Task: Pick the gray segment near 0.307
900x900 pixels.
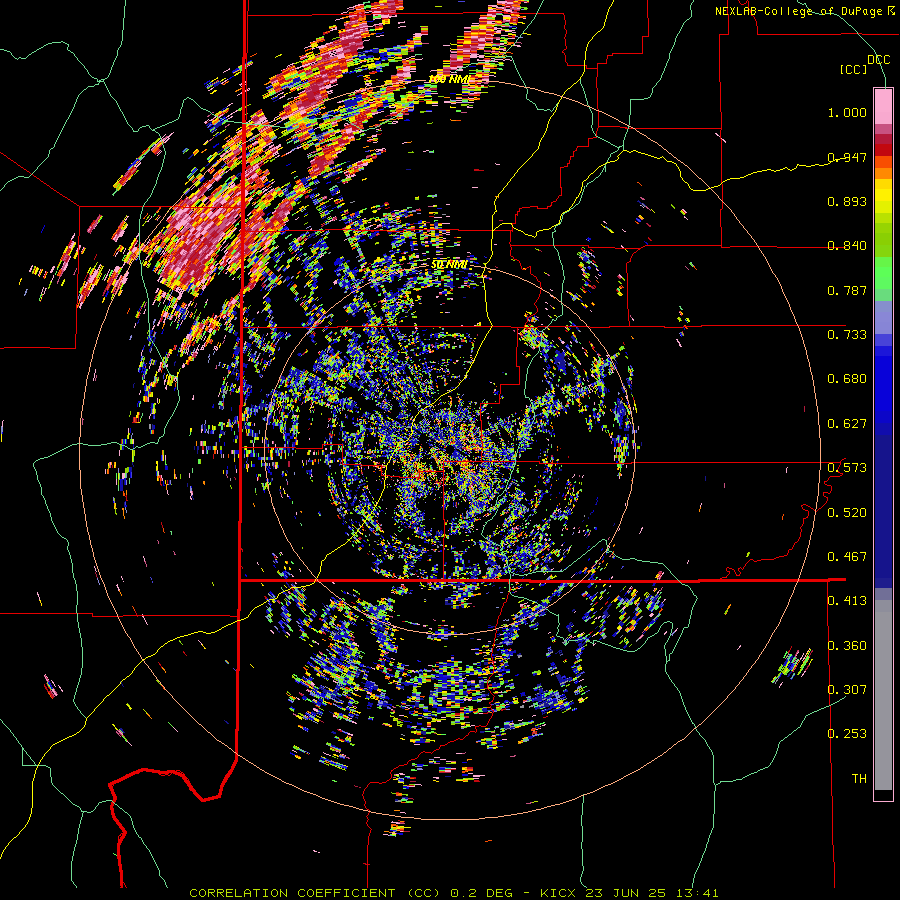Action: pos(883,695)
